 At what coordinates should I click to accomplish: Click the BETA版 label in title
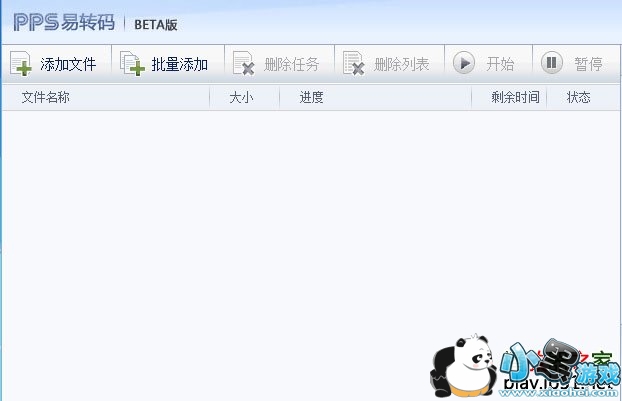156,25
